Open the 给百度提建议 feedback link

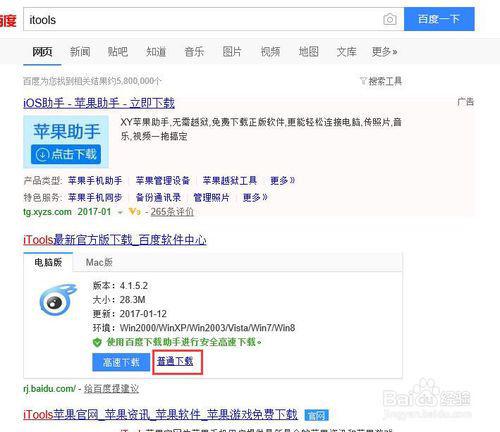tap(111, 389)
